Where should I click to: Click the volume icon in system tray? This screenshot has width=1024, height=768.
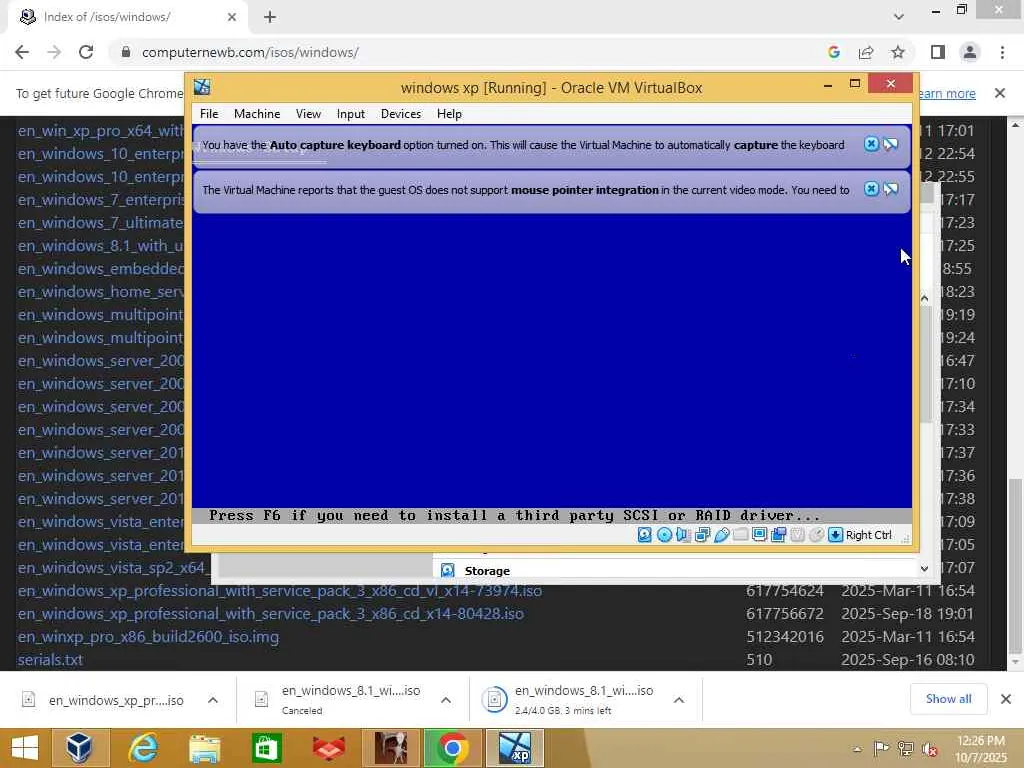pos(929,748)
